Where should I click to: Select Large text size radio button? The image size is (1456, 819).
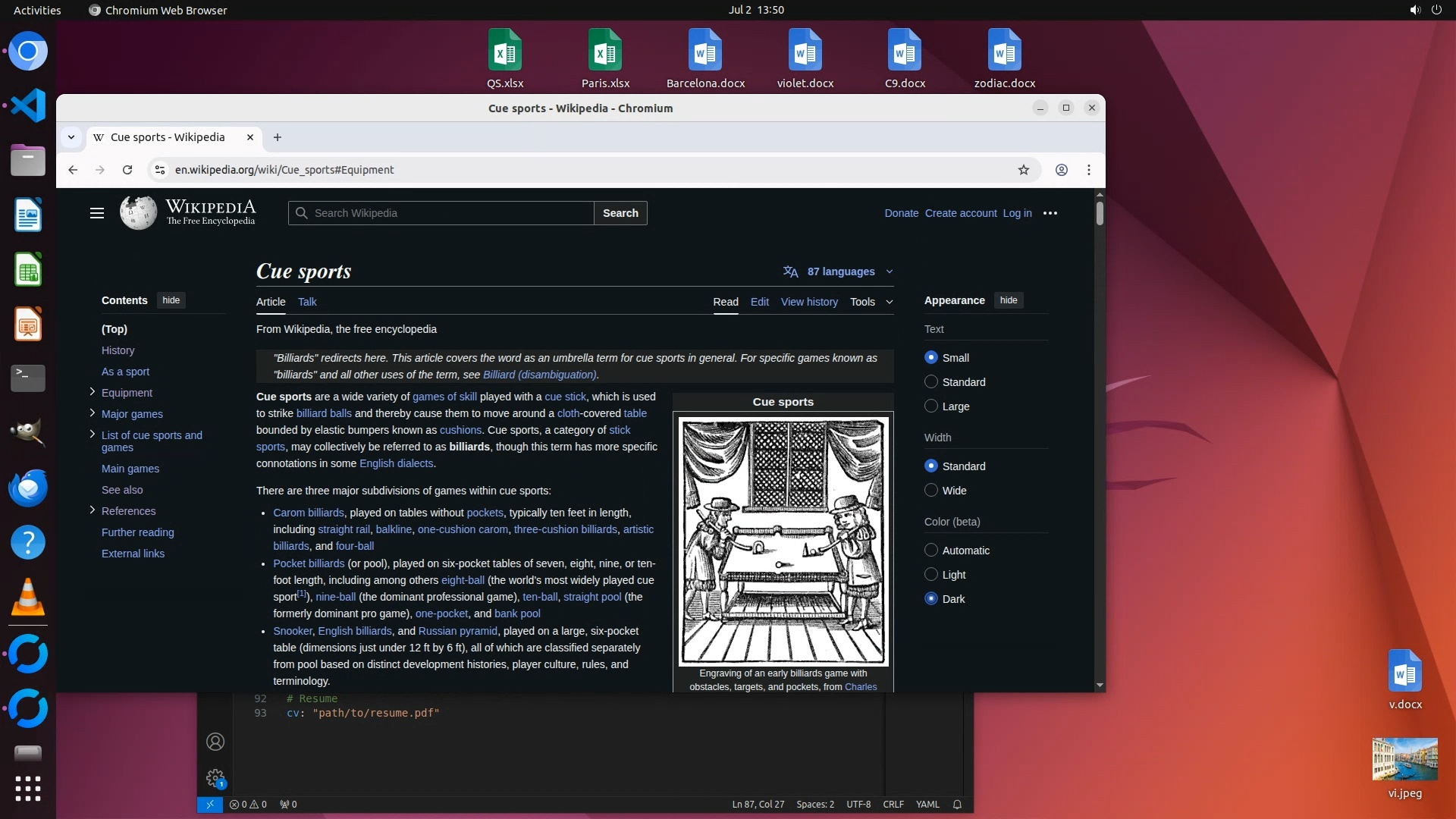[931, 406]
